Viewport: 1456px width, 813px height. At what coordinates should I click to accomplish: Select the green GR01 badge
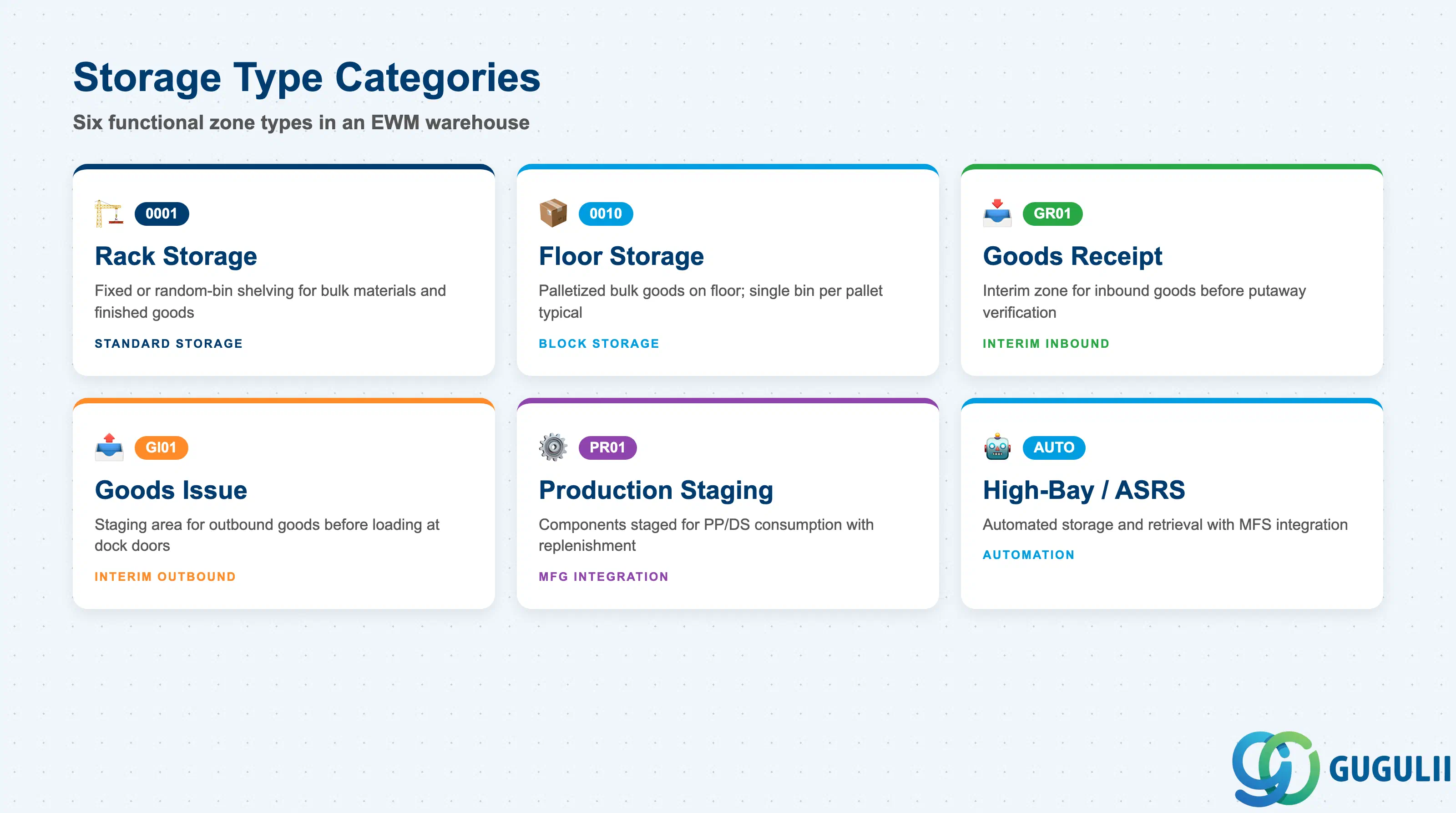(1052, 213)
